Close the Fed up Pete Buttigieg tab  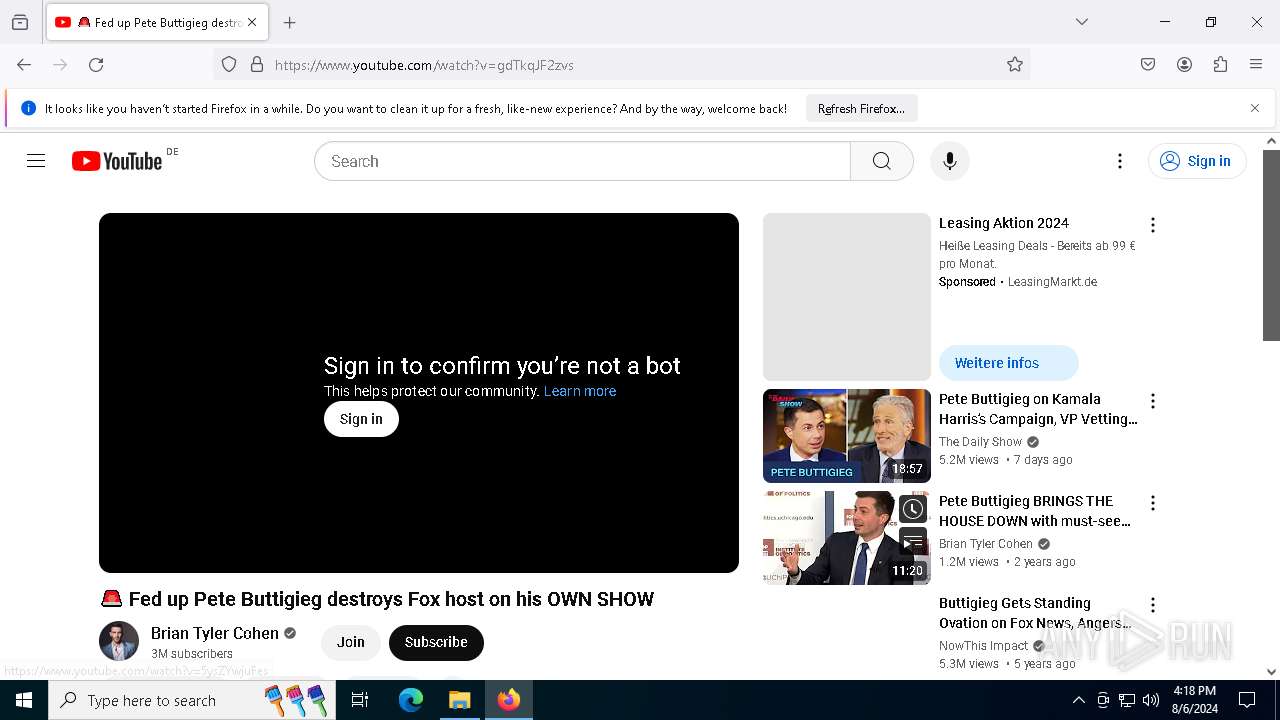(252, 22)
